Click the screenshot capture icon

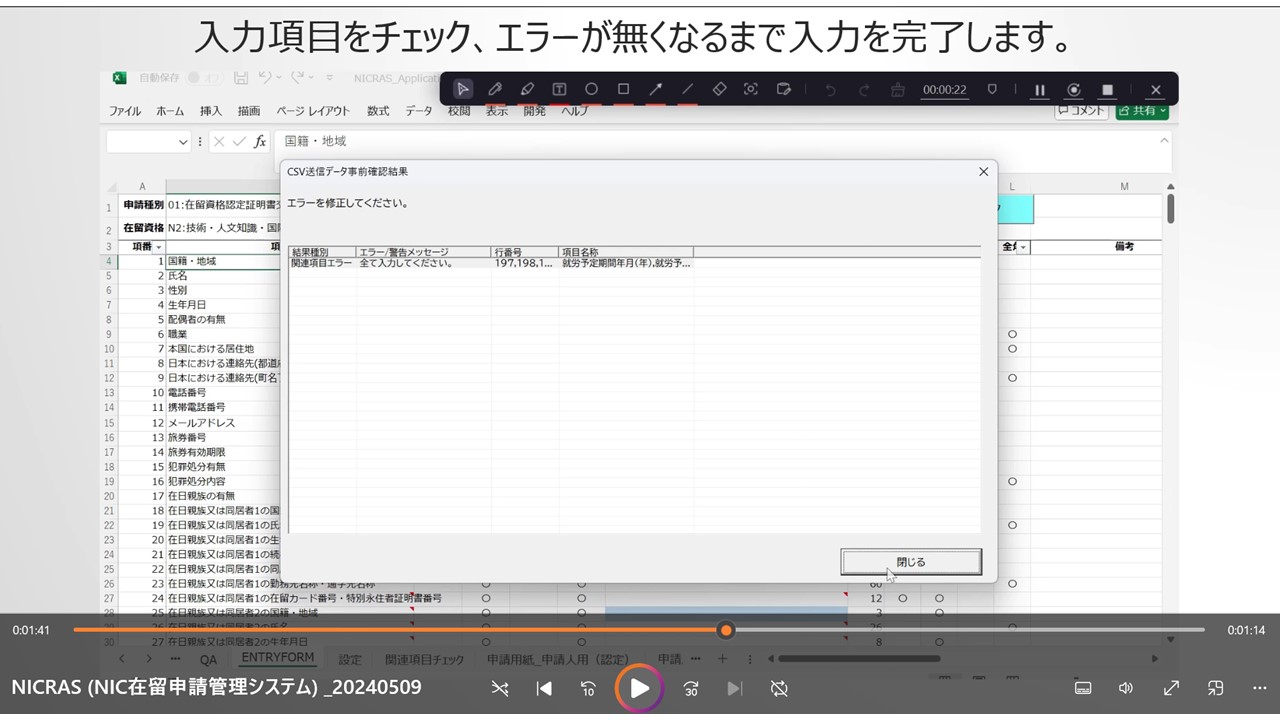point(751,89)
